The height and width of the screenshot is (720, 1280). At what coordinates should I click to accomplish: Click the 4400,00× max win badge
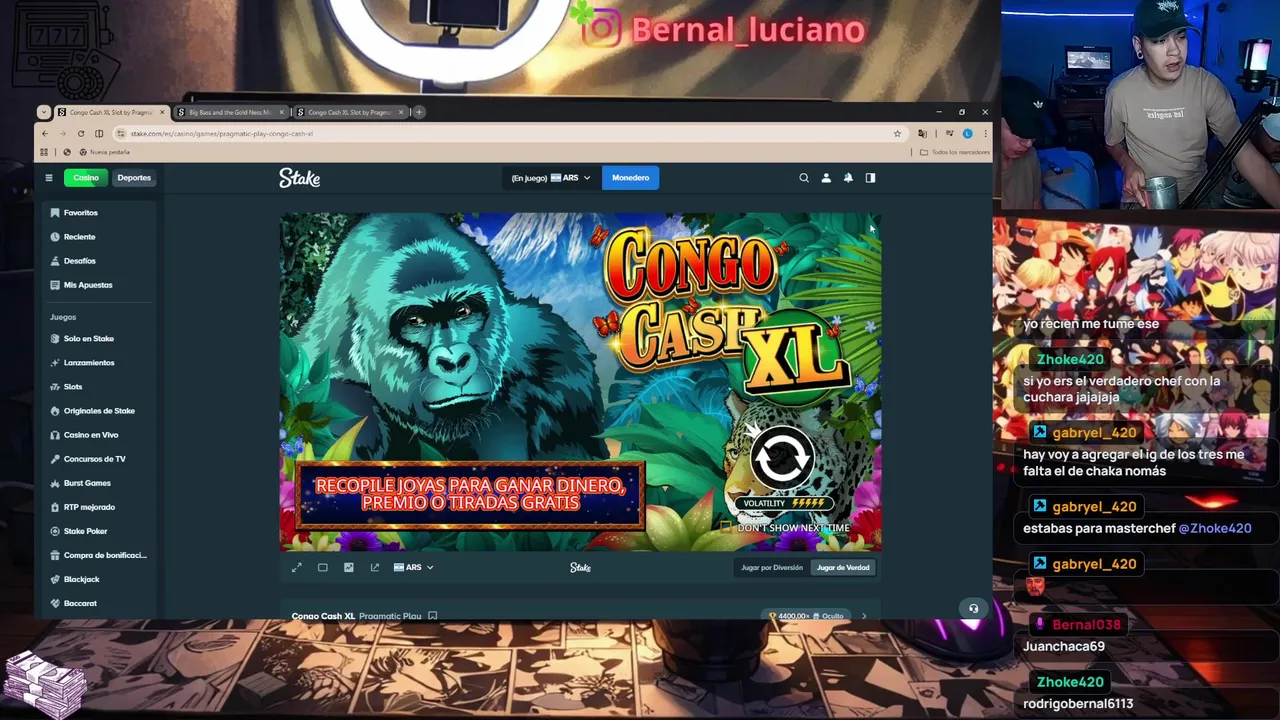click(808, 616)
